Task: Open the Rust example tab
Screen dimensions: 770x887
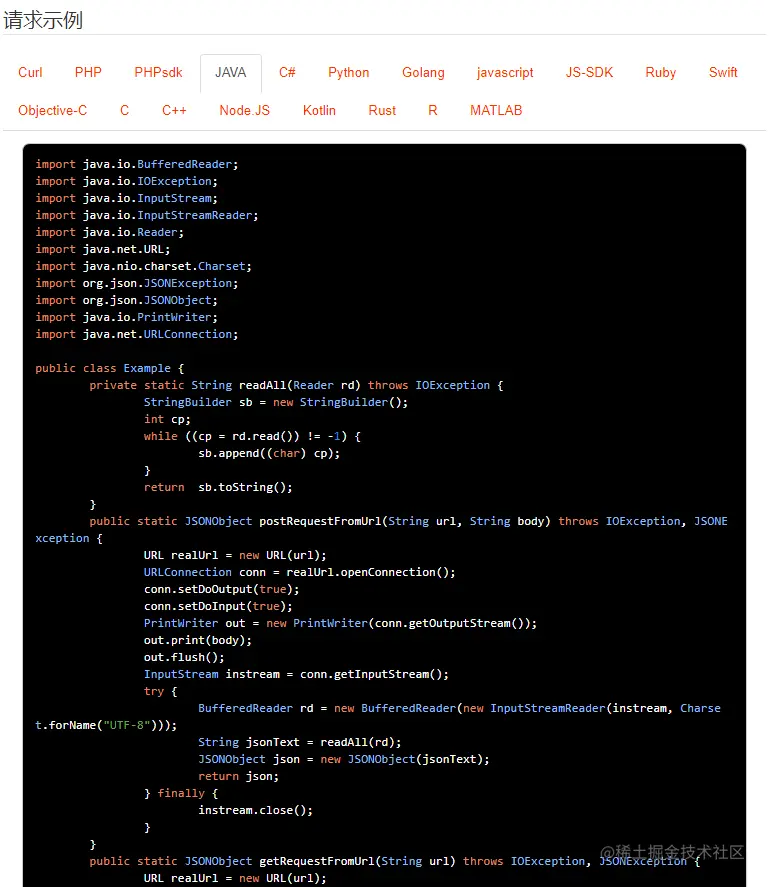Action: coord(382,110)
